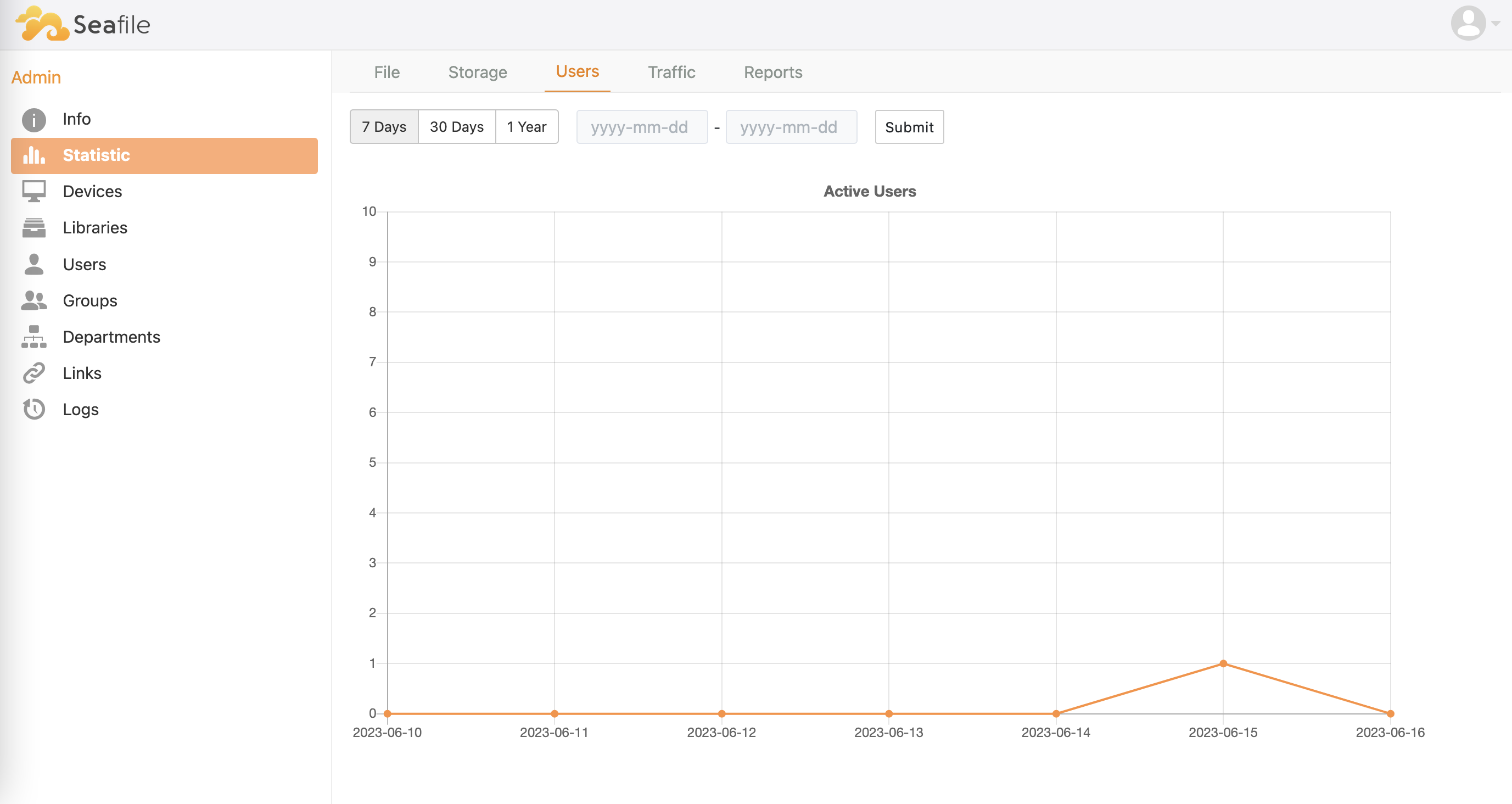1512x804 pixels.
Task: Click the 2023-06-14 data point
Action: [x=1056, y=713]
